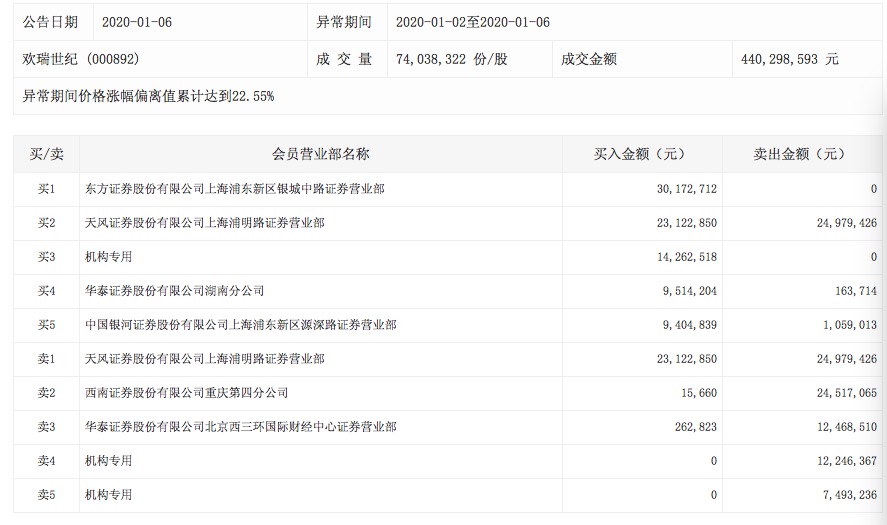Select 机构专用 in the 买3 row

click(x=110, y=257)
